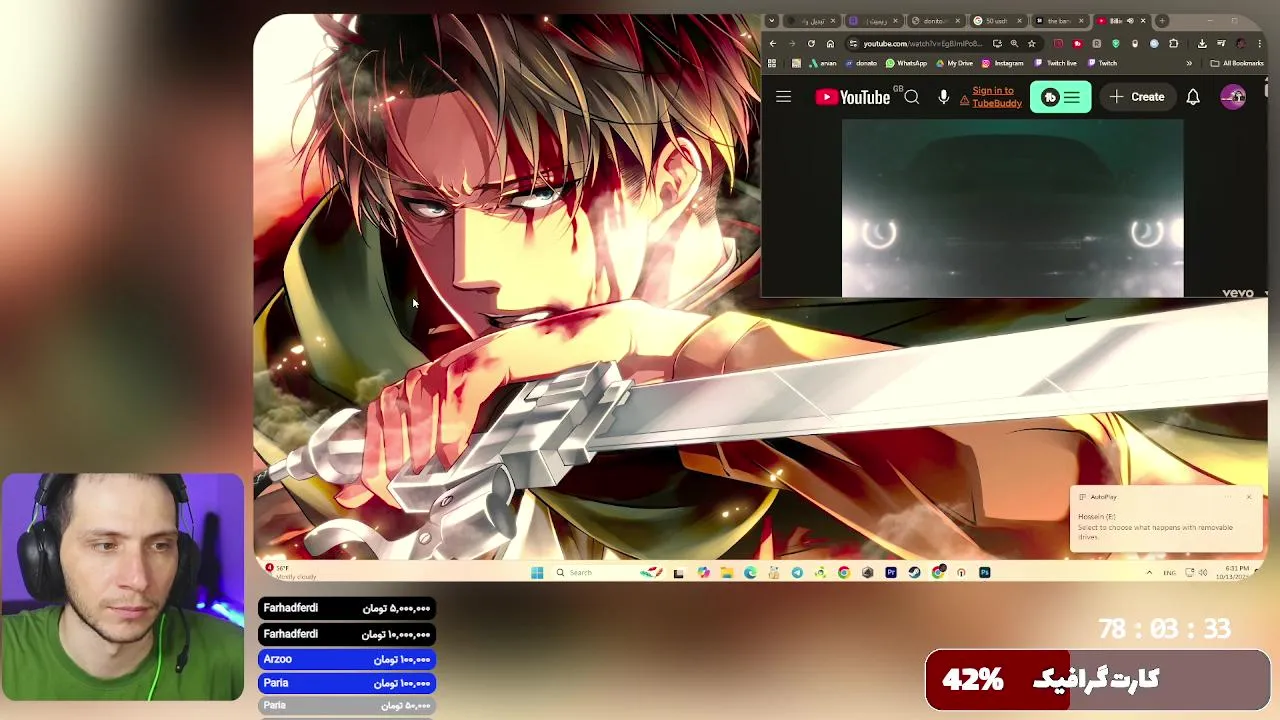View site information icon in address bar

pos(853,44)
